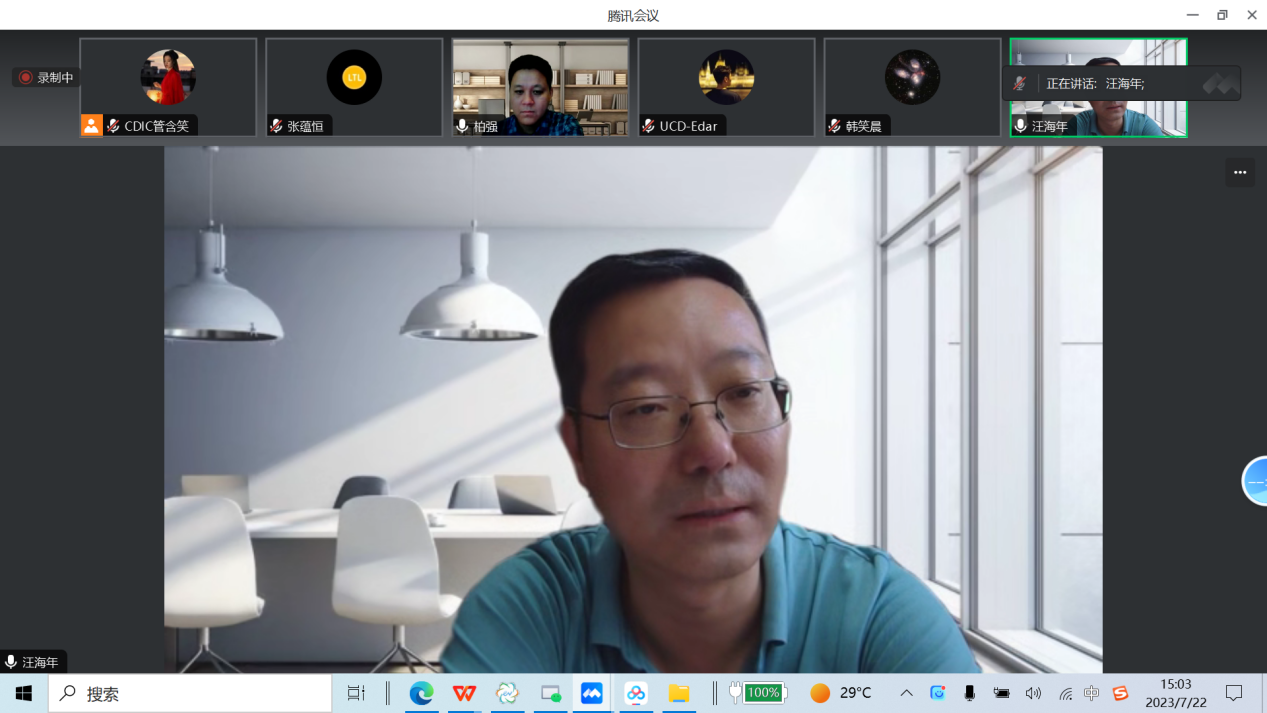
Task: Toggle the Chinese input mode indicator 中
Action: 1091,693
